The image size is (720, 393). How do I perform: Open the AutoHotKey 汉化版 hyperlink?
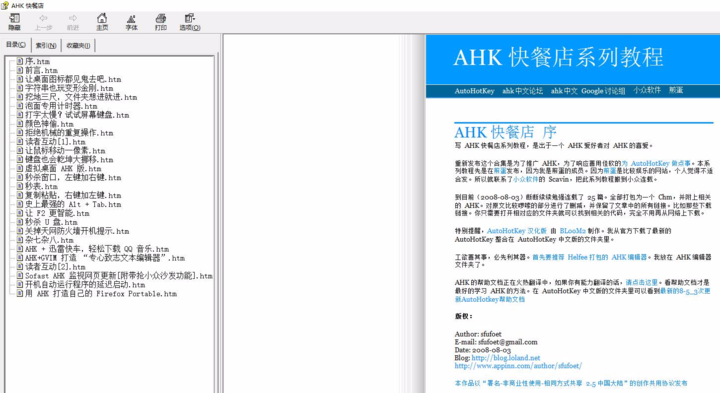[517, 231]
